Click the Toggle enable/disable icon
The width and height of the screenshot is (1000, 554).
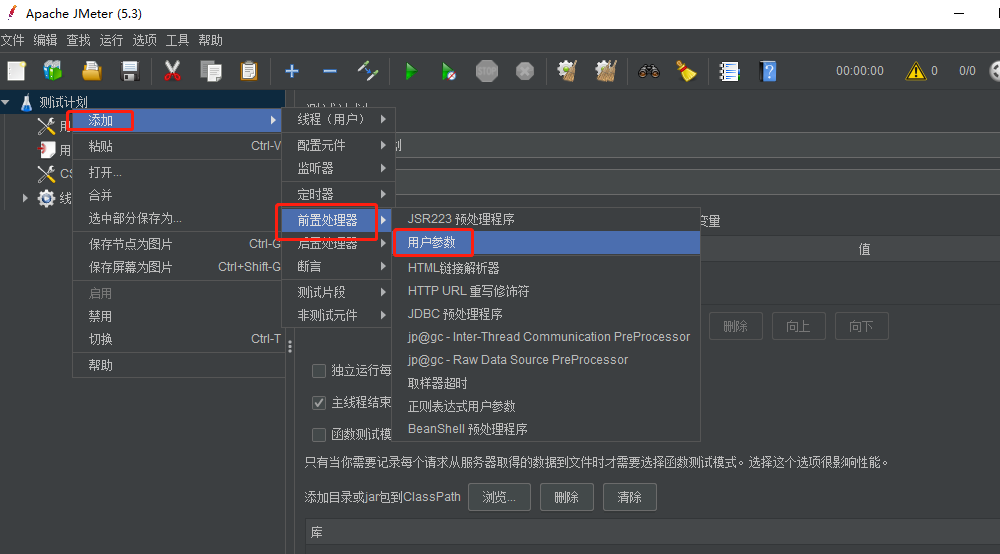[368, 71]
